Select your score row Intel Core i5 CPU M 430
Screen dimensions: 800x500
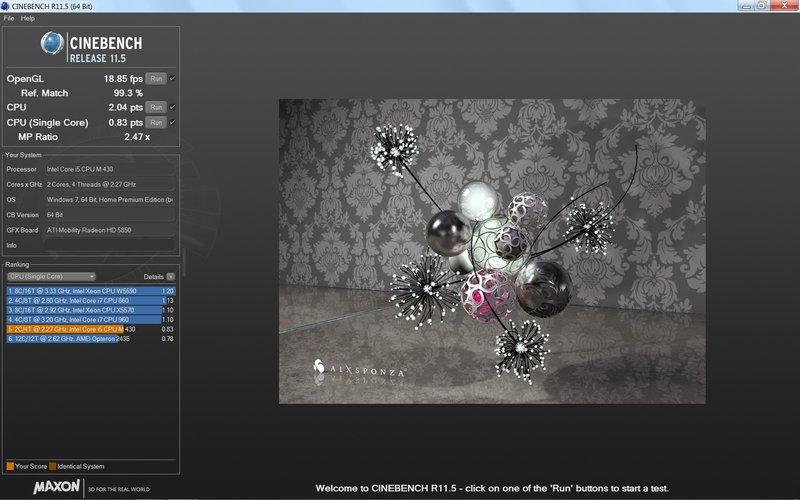91,329
